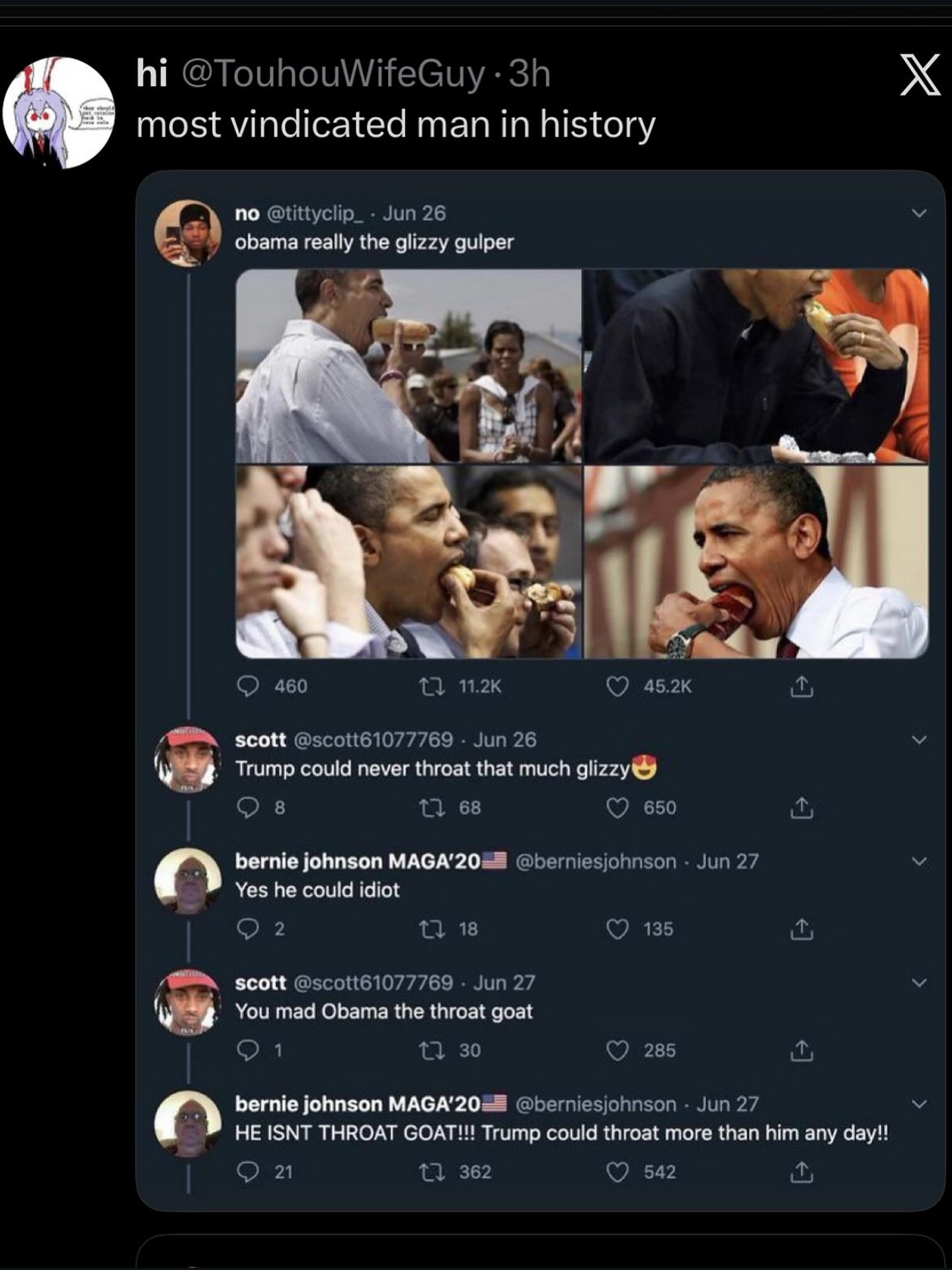This screenshot has width=952, height=1270.
Task: Expand options chevron on @tittyclip_ tweet
Action: [919, 213]
